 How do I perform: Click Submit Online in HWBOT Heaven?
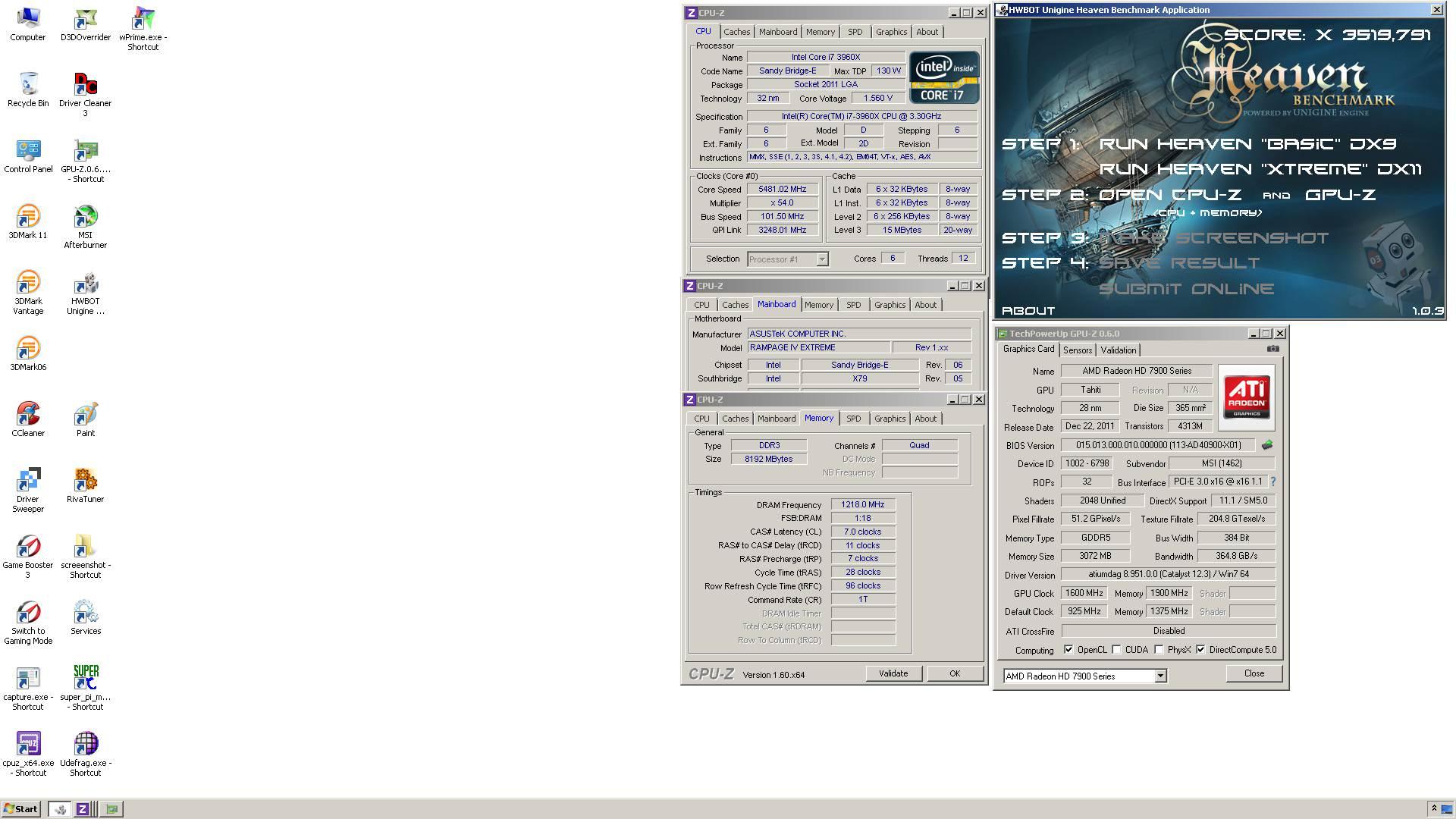click(x=1186, y=289)
